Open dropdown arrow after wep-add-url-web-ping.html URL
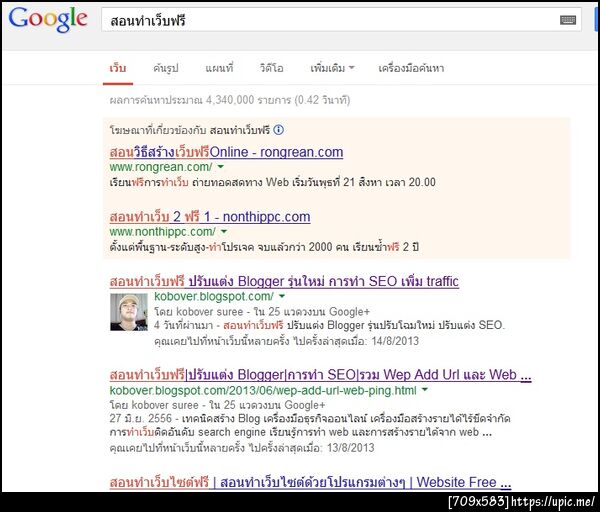Image resolution: width=600 pixels, height=512 pixels. (425, 390)
